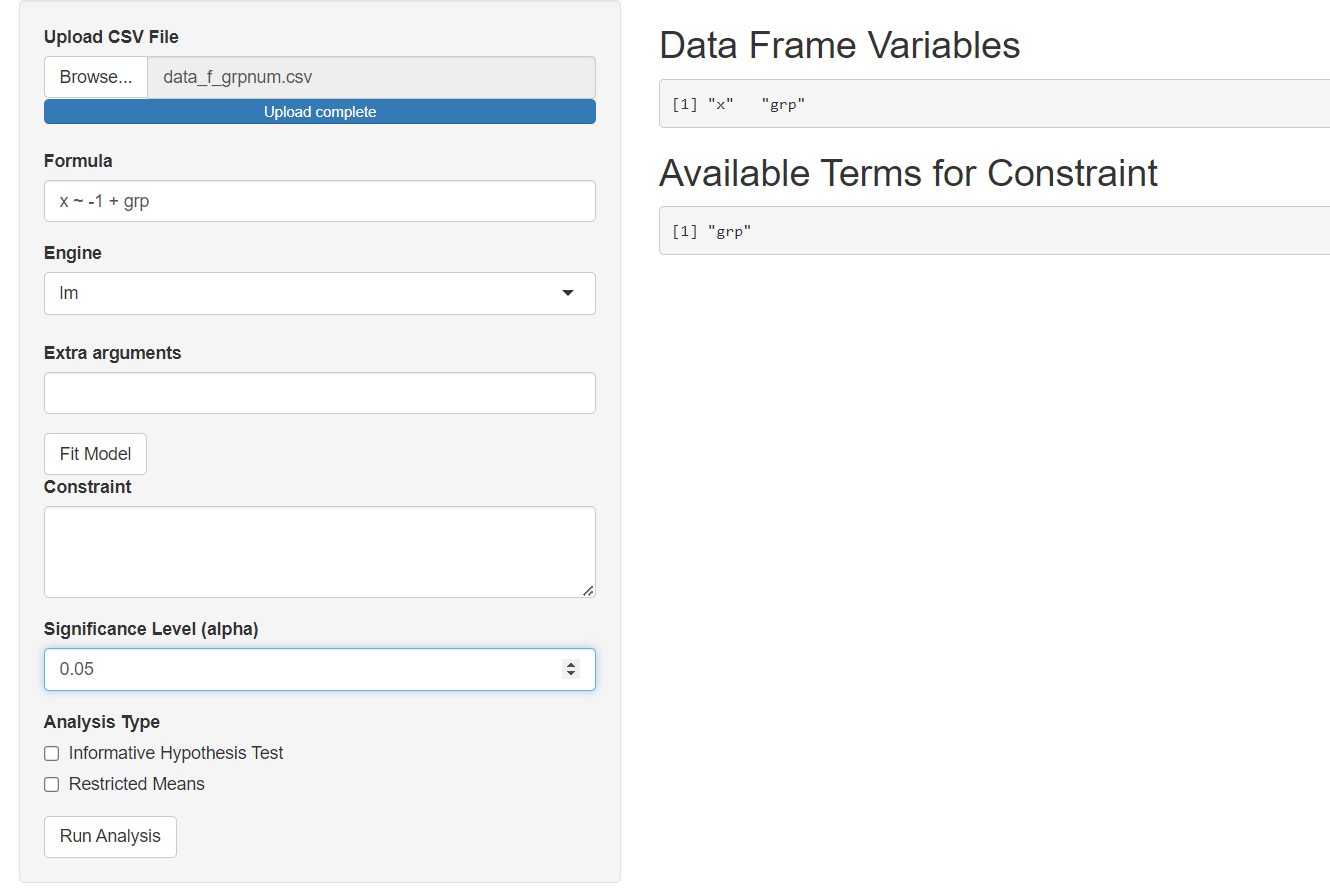The height and width of the screenshot is (889, 1330).
Task: Click the Restricted Means label text
Action: coord(137,784)
